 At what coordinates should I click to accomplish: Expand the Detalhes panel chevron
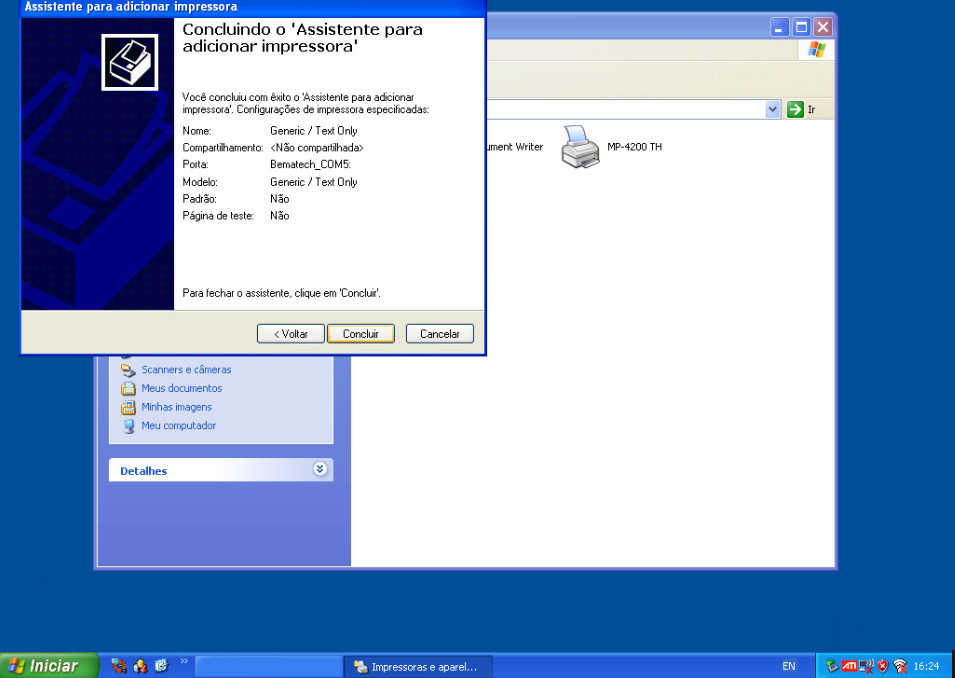[x=320, y=469]
